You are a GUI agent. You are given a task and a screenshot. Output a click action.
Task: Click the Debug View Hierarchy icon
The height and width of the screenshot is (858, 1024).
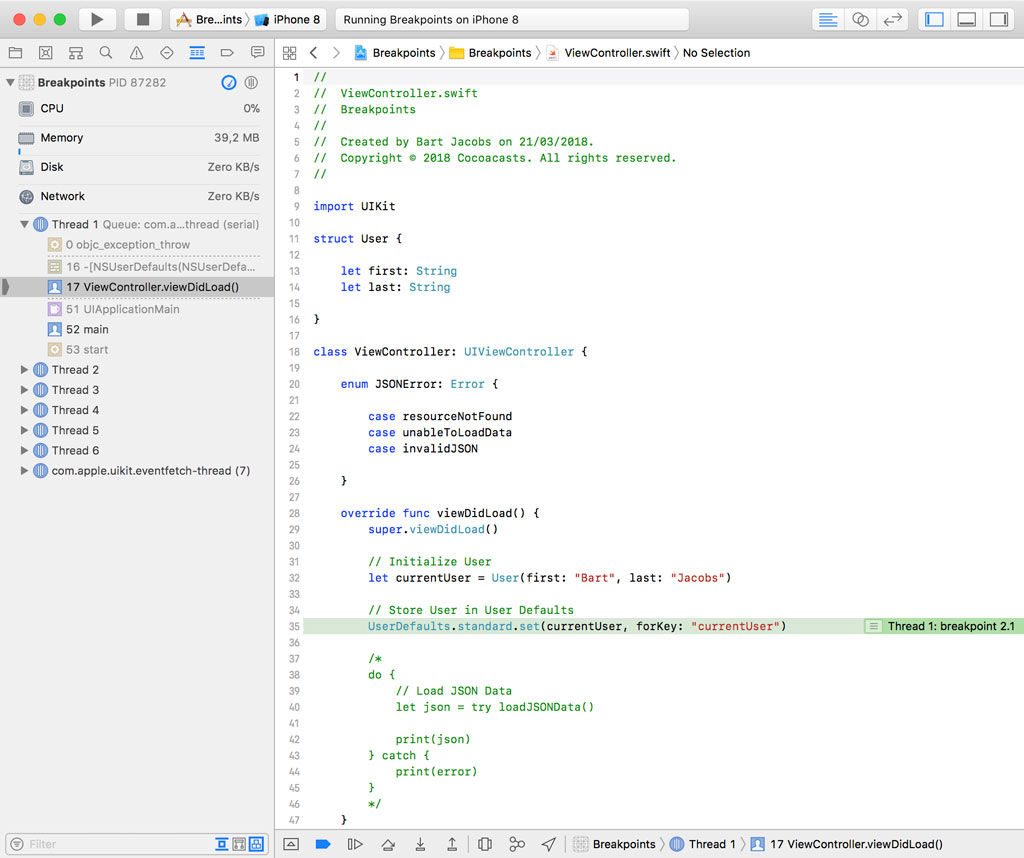coord(485,844)
